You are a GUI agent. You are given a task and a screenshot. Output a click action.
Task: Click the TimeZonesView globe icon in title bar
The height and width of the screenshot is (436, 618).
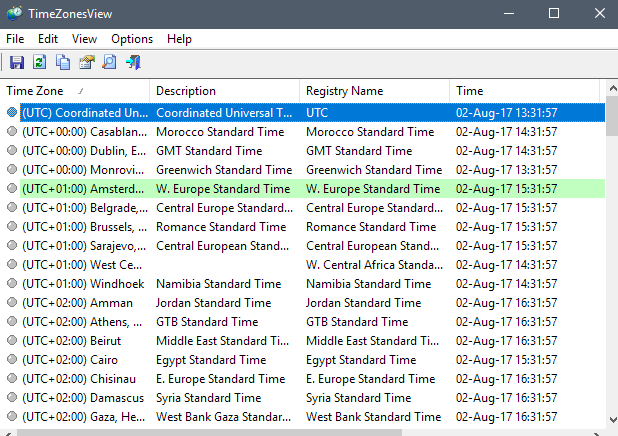(x=15, y=13)
